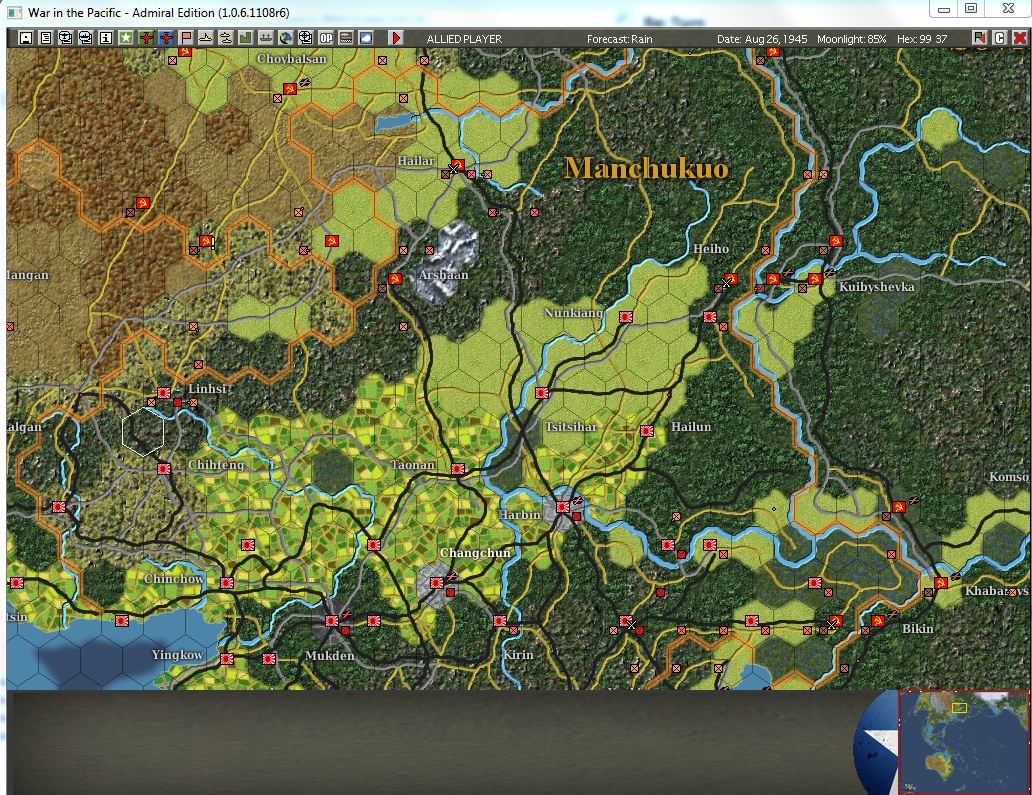1032x795 pixels.
Task: Click red plane on blue background icon
Action: (x=166, y=38)
